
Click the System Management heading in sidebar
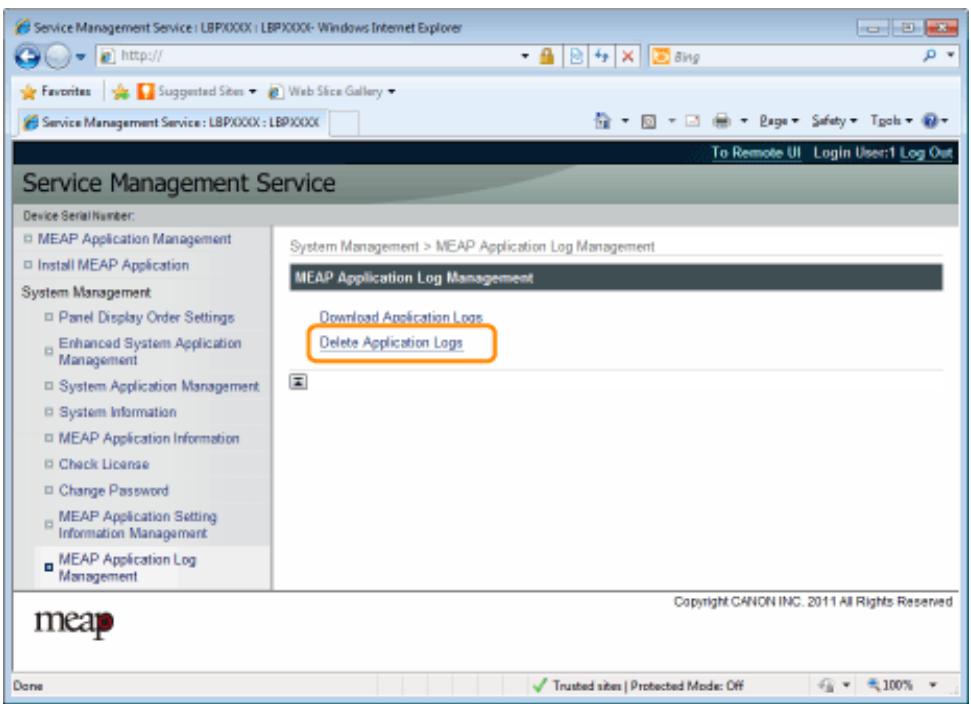tap(86, 292)
